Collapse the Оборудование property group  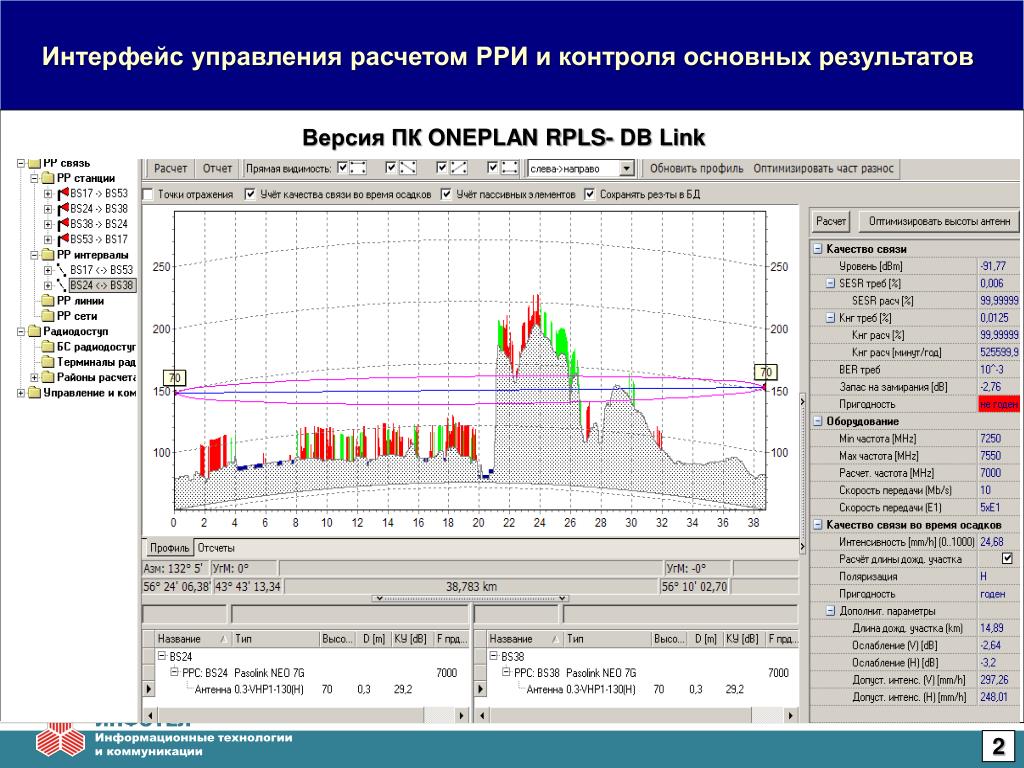pos(818,421)
